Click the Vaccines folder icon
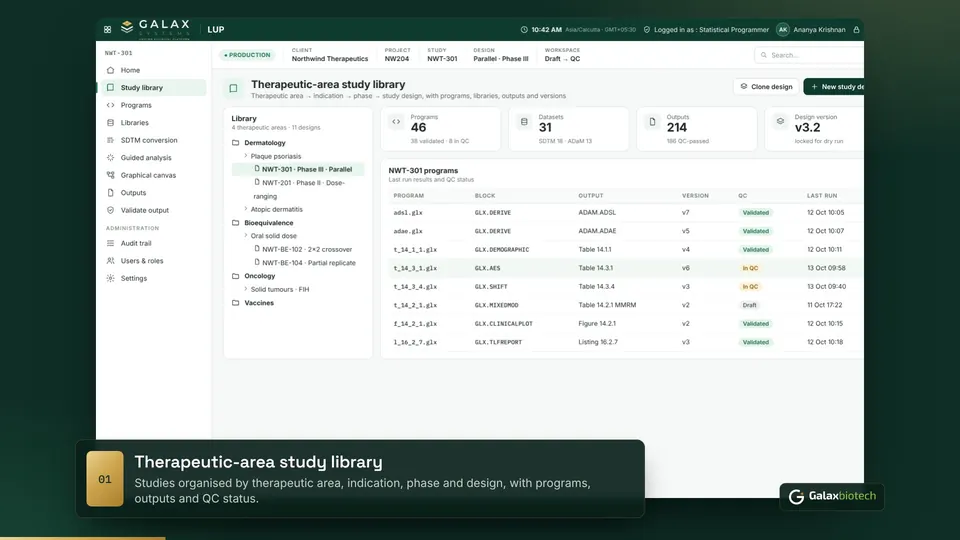Screen dimensions: 960x540 click(236, 302)
